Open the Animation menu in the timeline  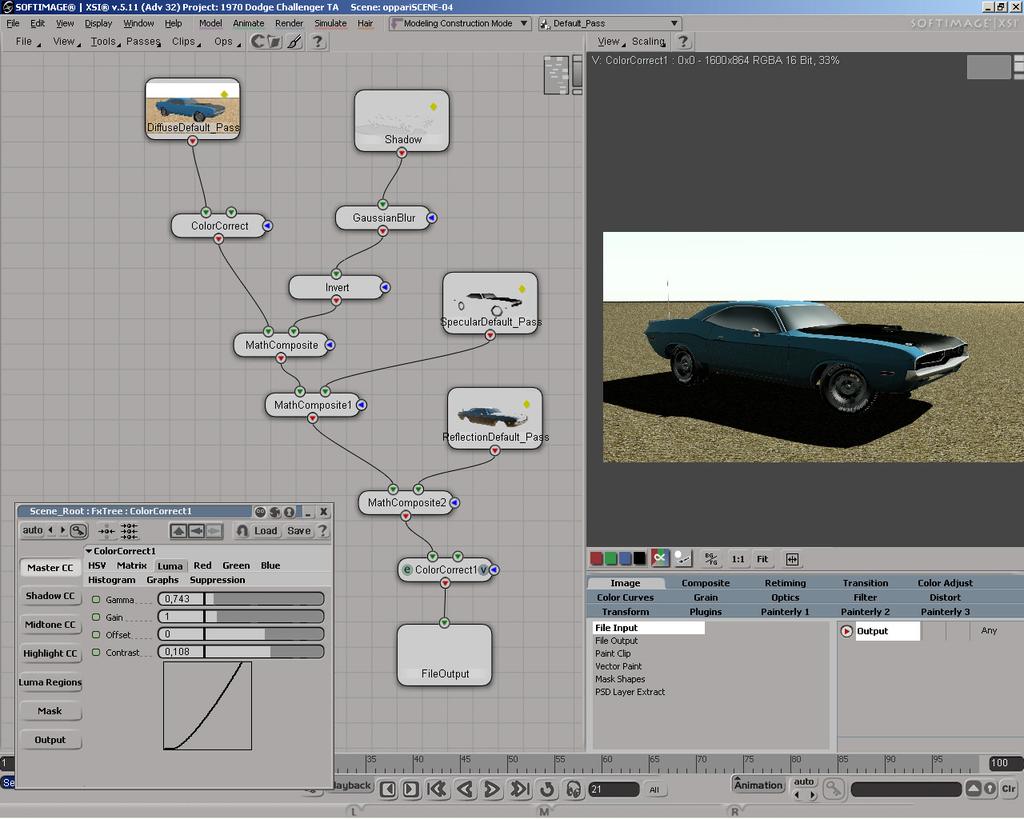click(x=758, y=785)
